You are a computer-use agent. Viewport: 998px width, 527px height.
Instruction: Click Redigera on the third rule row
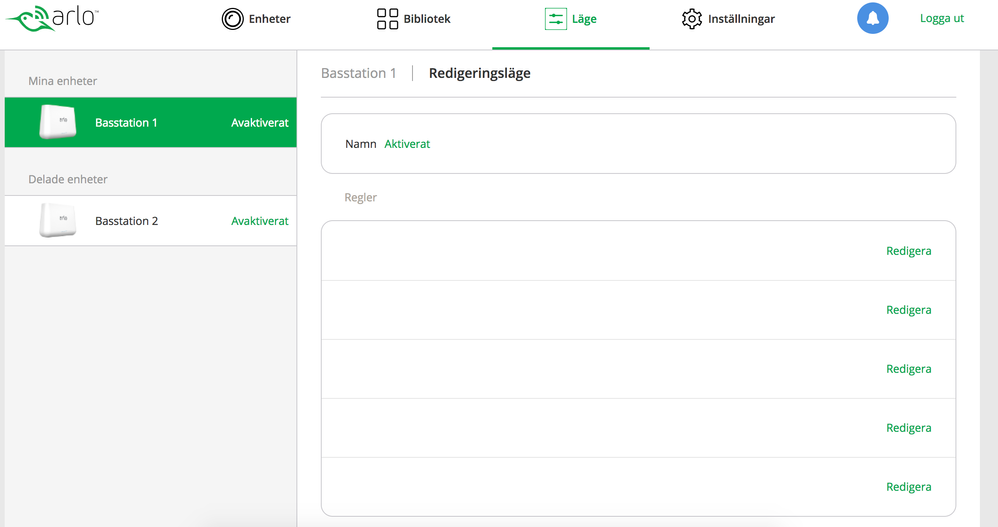pos(908,369)
